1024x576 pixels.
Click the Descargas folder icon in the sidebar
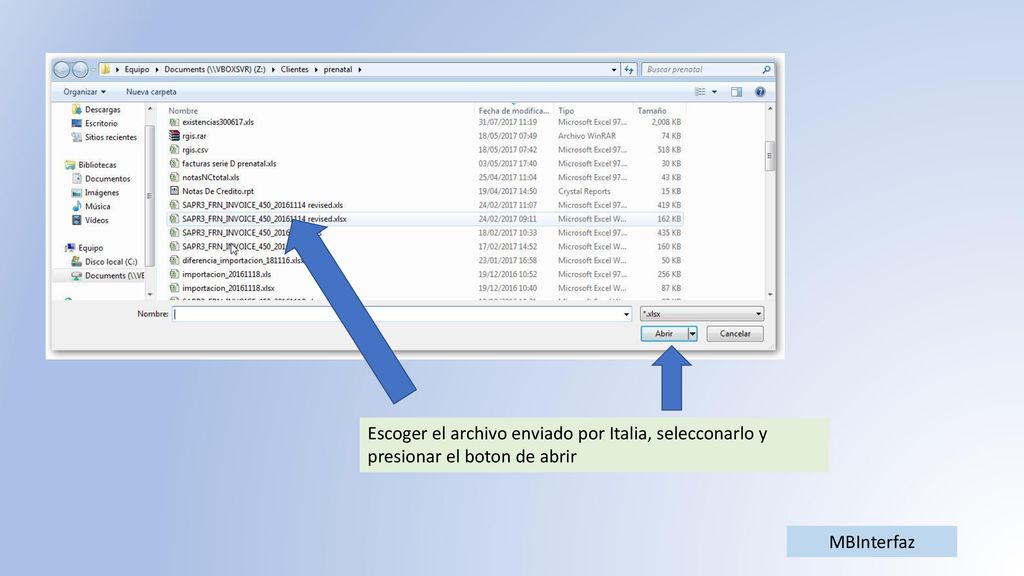[x=76, y=109]
